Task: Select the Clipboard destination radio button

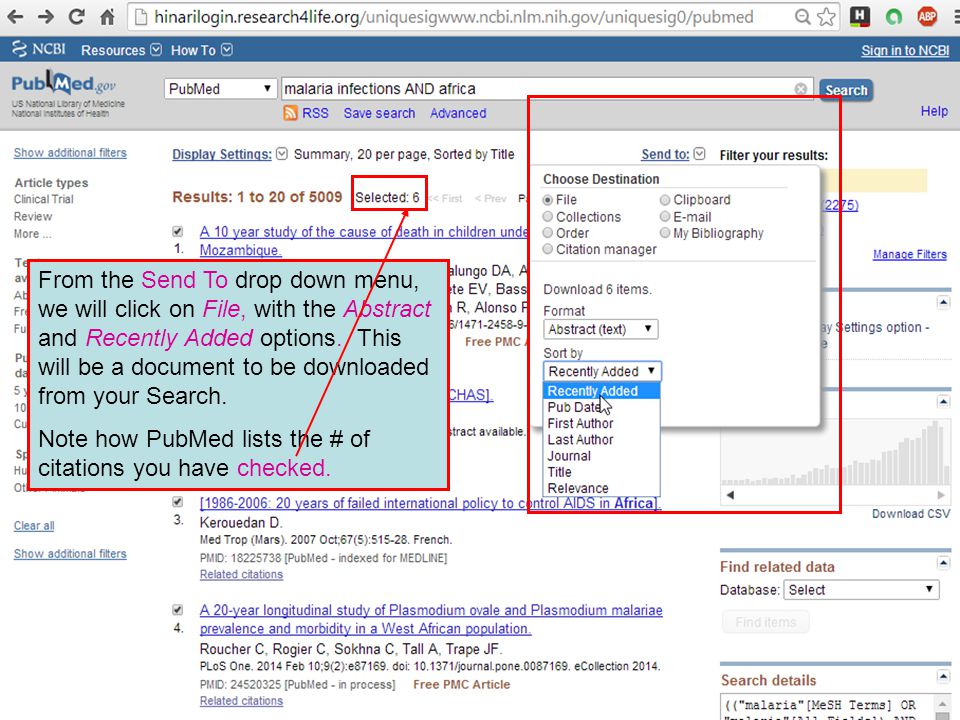Action: point(665,200)
